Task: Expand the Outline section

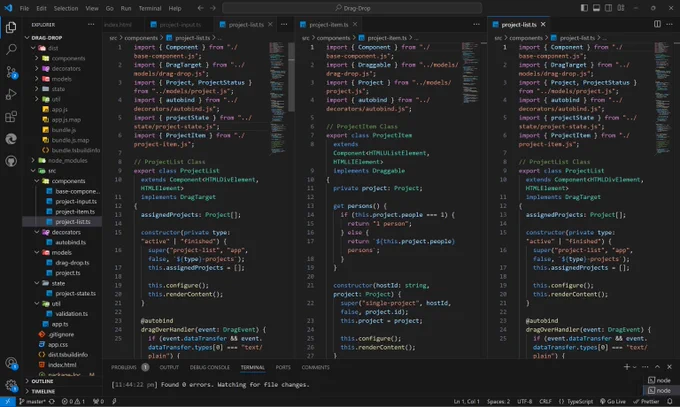Action: point(42,381)
